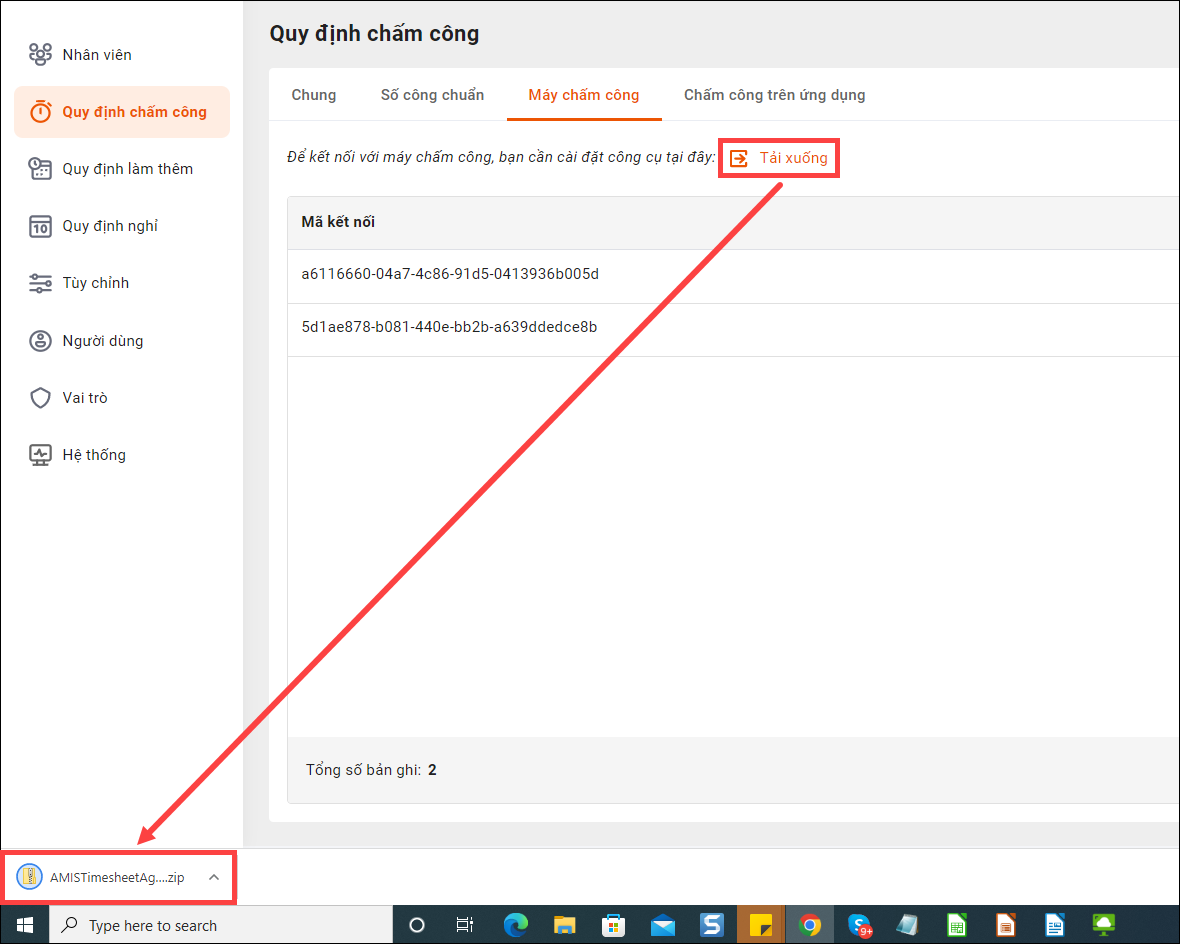Screen dimensions: 1180x944
Task: Open Vai trò shield icon
Action: click(x=40, y=397)
